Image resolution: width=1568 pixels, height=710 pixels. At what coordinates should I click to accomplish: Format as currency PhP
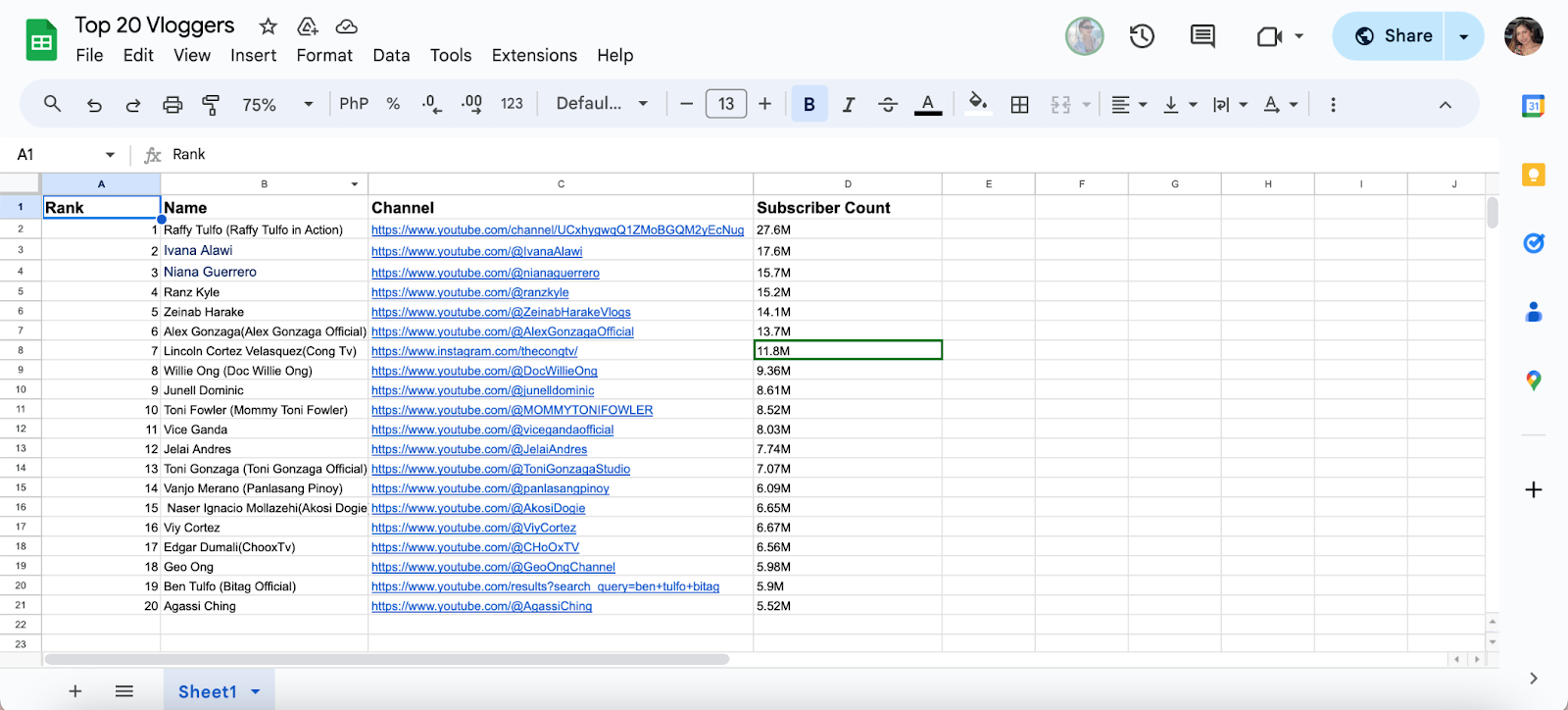(x=354, y=104)
